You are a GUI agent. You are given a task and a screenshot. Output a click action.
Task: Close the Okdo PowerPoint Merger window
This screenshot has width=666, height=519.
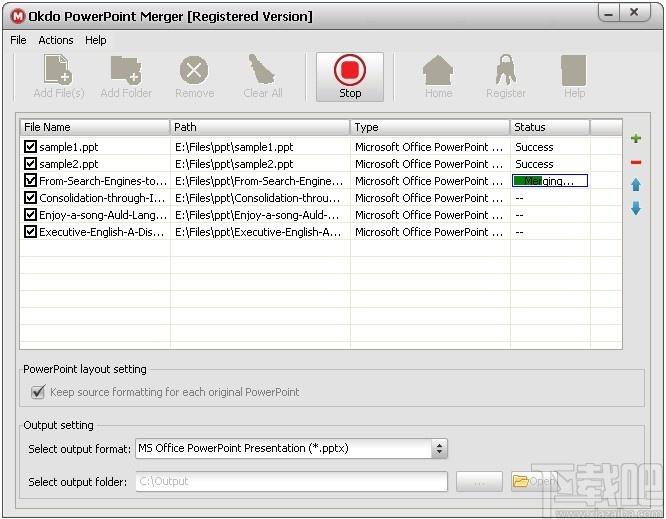(x=635, y=13)
